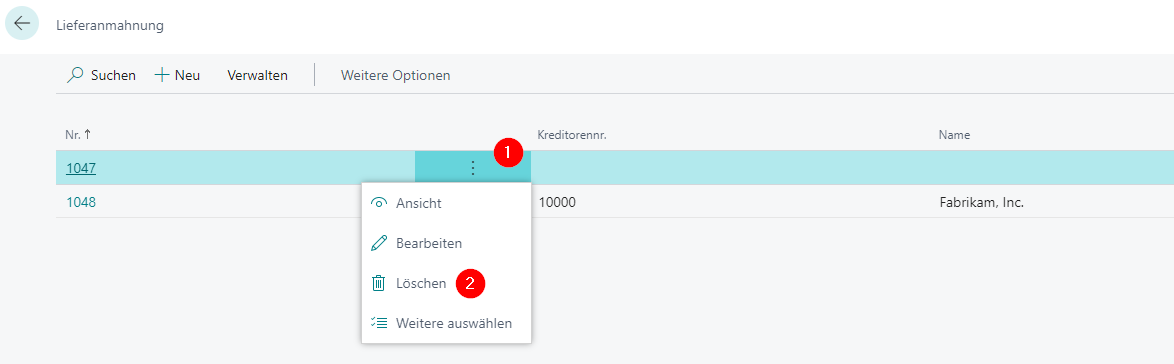Click the plus icon for Neu
The width and height of the screenshot is (1174, 364).
coord(162,75)
